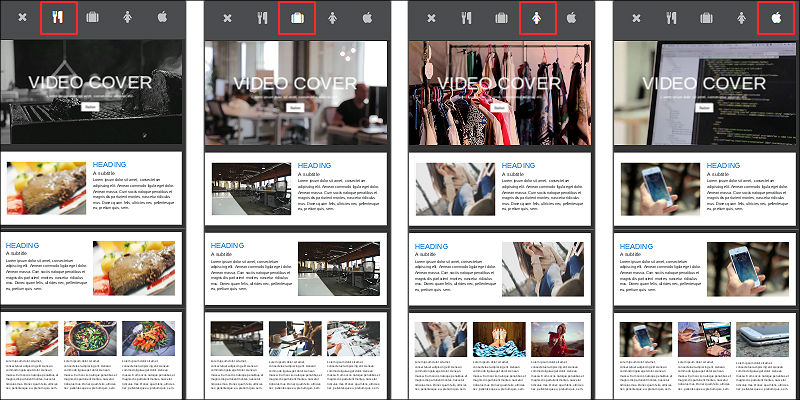Click VIDEO COVER title over the code monitor
The image size is (800, 400).
[704, 84]
